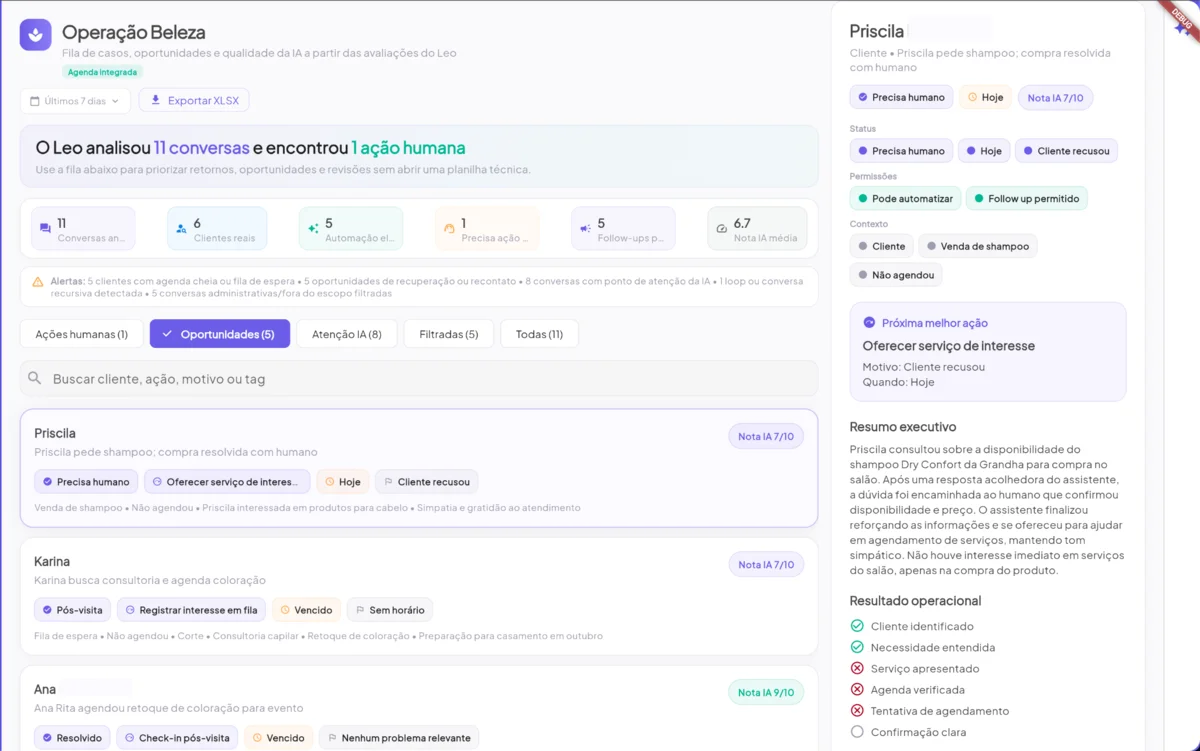Click Nota IA 7/10 badge on Karina card

point(766,564)
